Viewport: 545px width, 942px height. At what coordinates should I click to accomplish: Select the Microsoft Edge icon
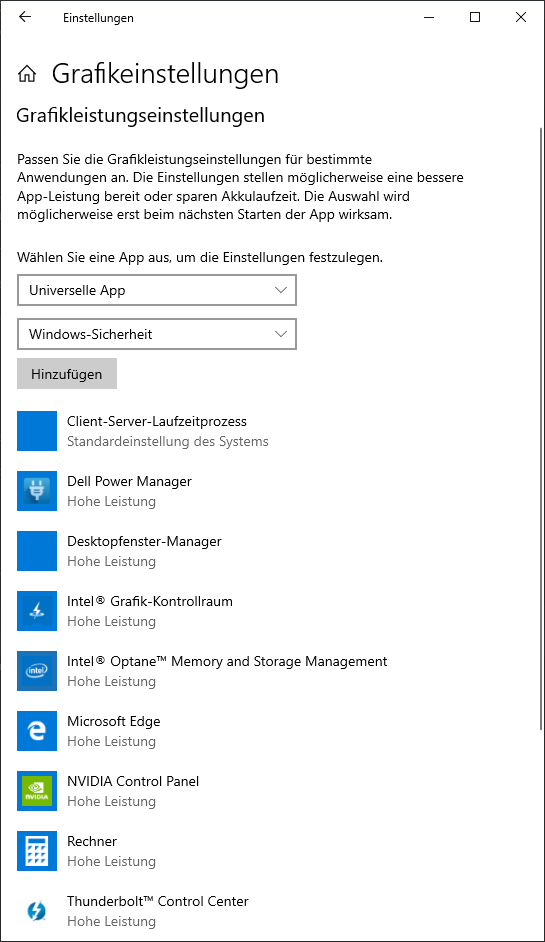(37, 731)
